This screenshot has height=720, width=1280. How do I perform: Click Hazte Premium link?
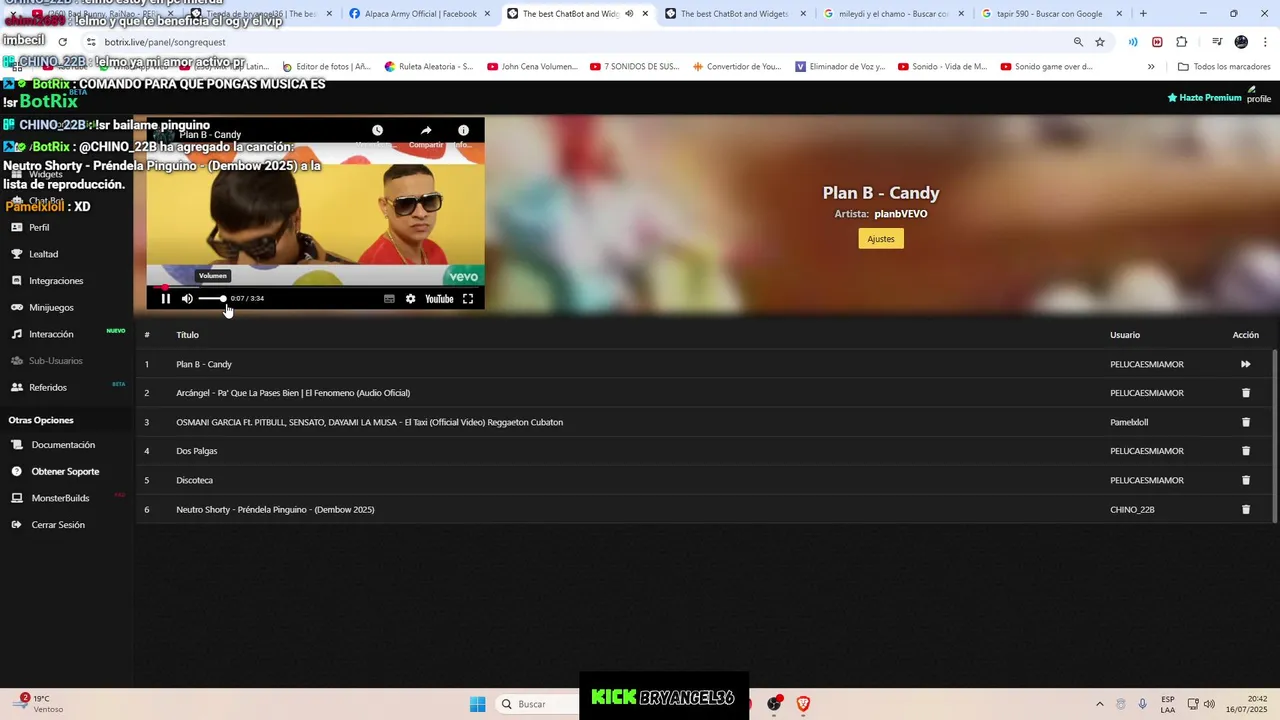tap(1204, 98)
